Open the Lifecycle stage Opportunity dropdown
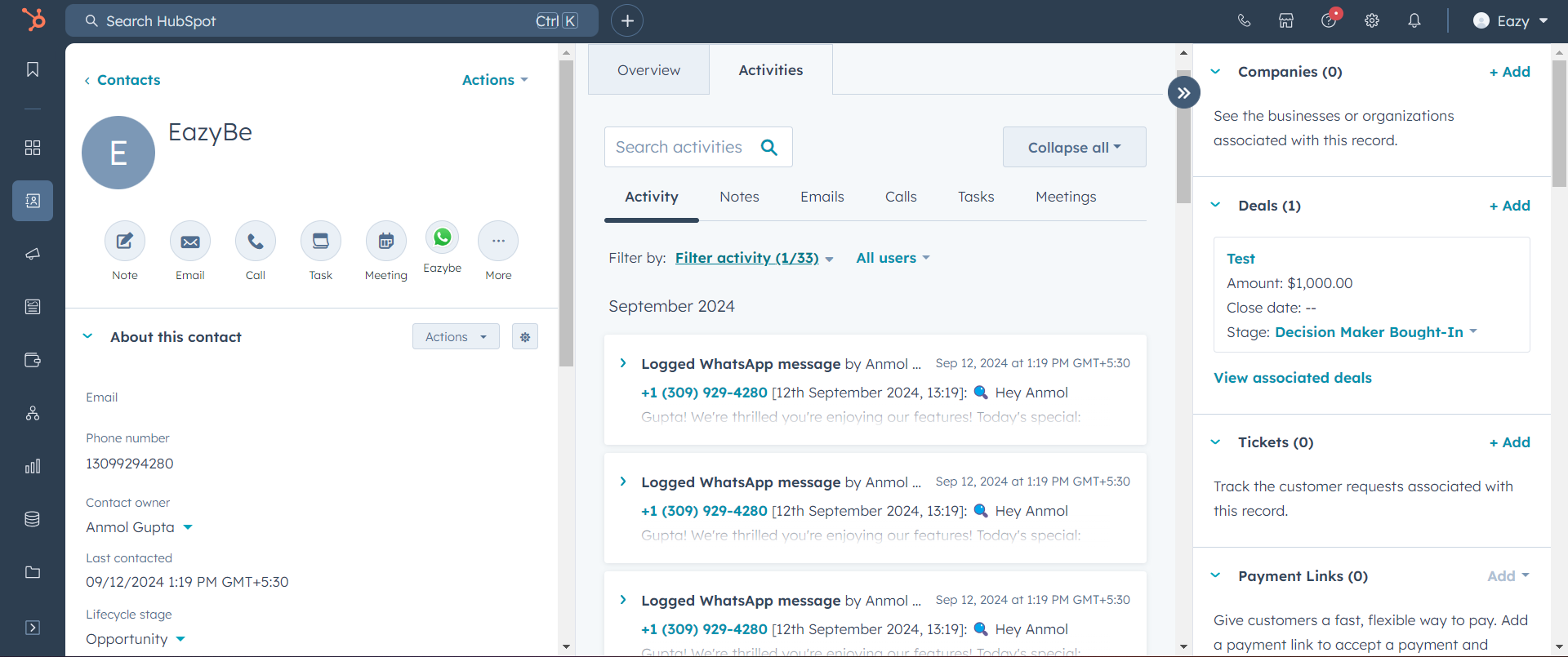 pos(136,639)
